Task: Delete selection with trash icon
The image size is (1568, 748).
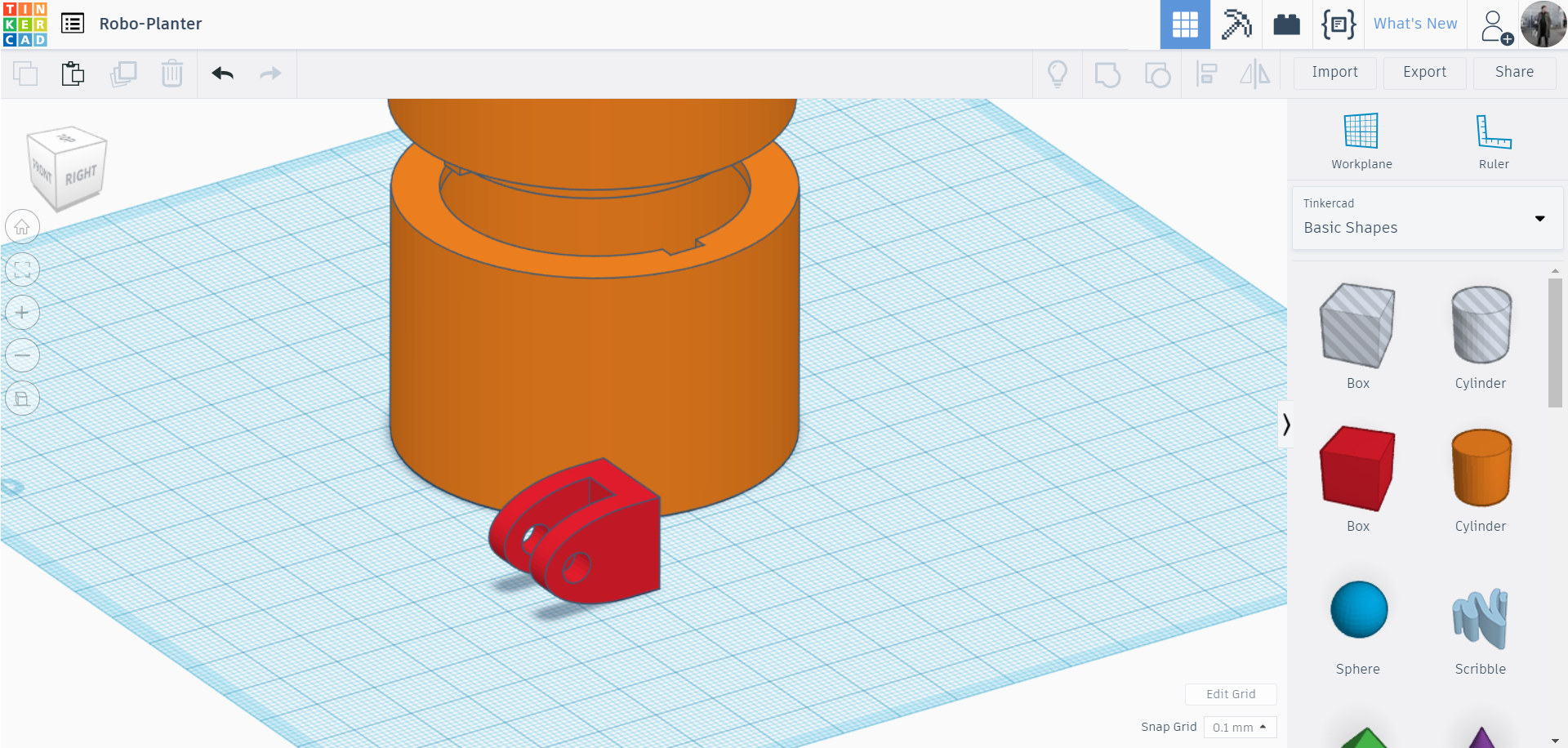Action: 172,73
